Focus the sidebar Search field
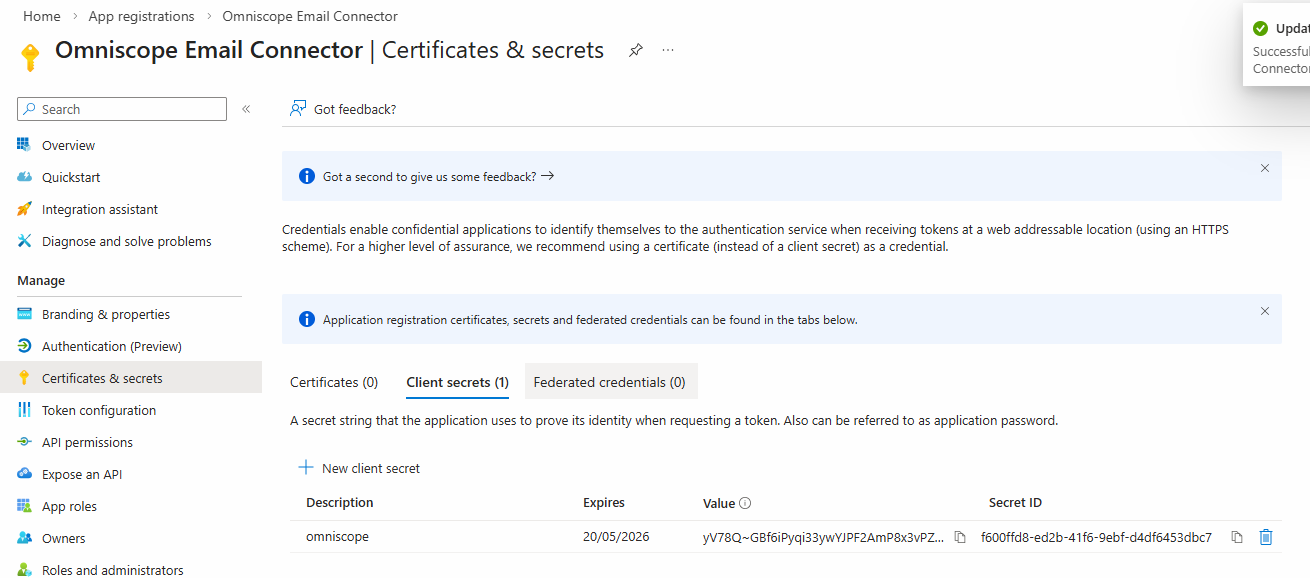 click(122, 109)
